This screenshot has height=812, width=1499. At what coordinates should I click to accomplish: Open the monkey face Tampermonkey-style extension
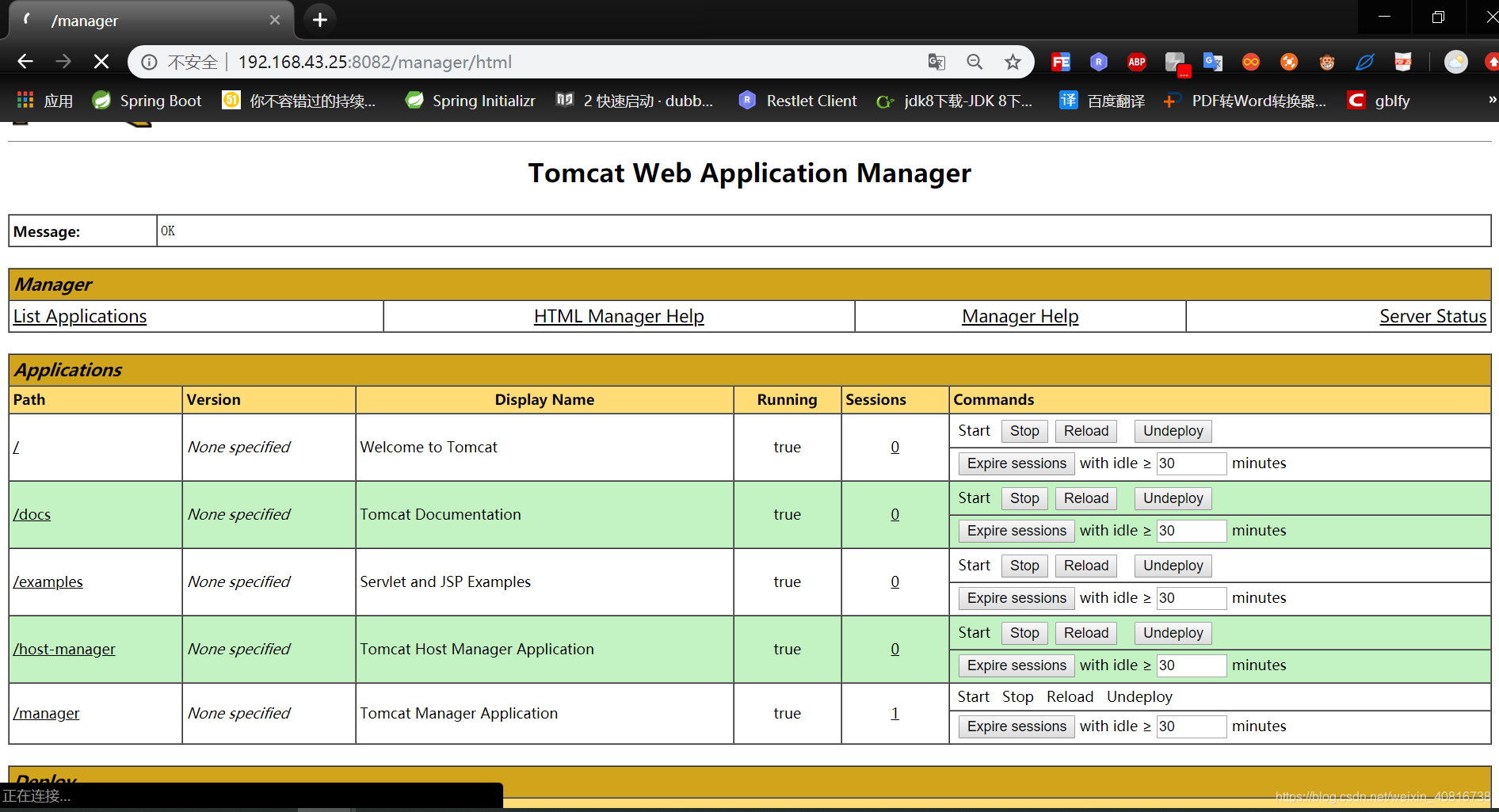(1327, 62)
